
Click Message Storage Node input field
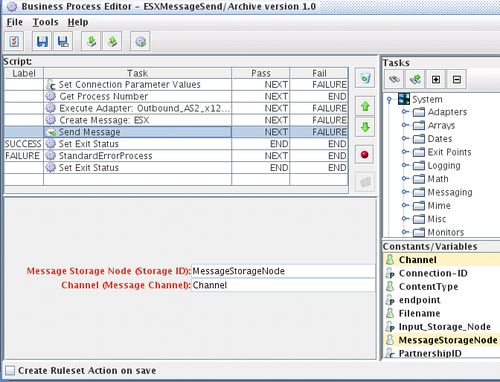tap(283, 271)
